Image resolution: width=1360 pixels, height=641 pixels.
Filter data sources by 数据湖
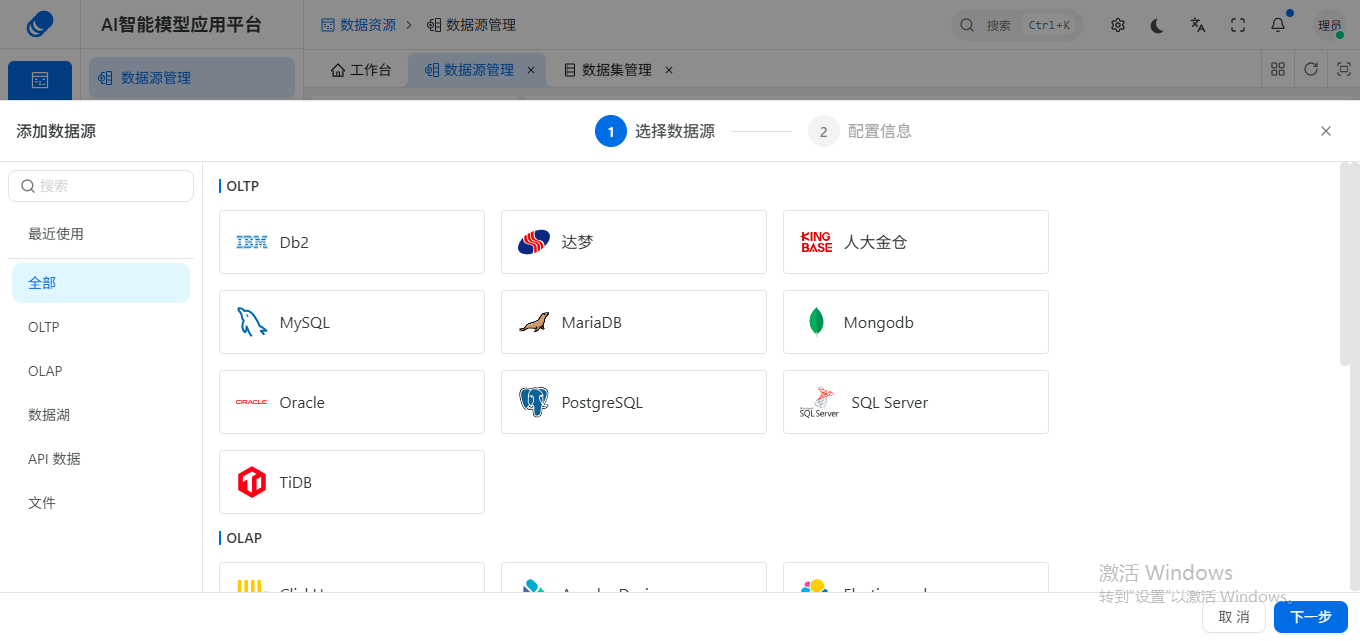coord(101,415)
